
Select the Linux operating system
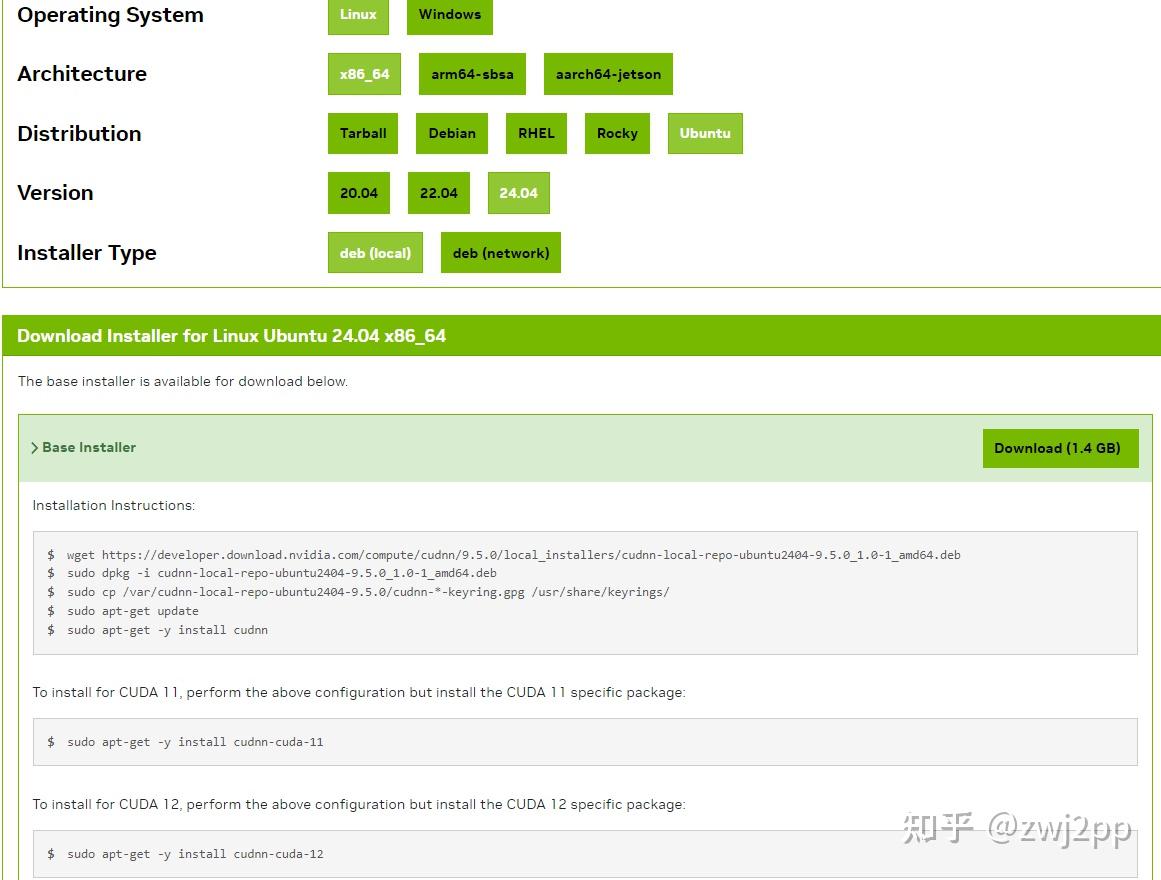click(357, 14)
